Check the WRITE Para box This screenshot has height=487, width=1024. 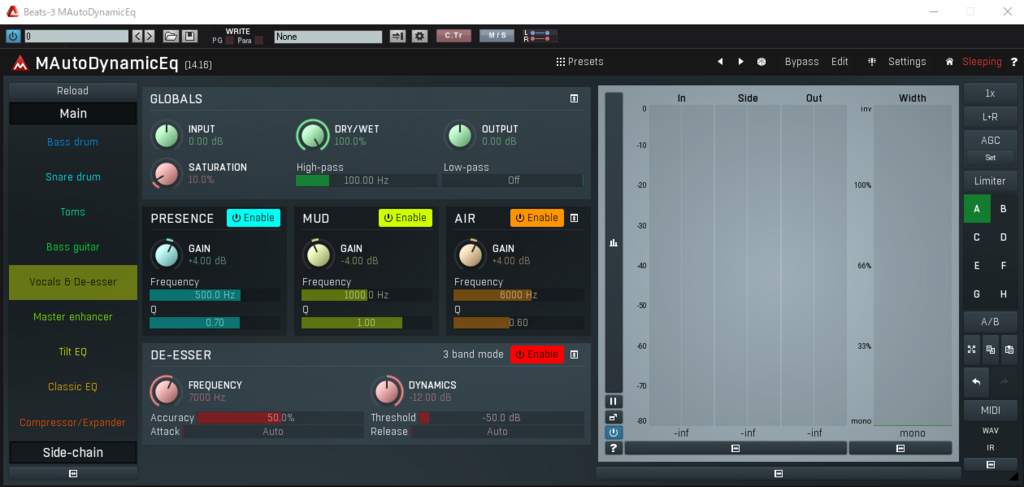pyautogui.click(x=259, y=40)
